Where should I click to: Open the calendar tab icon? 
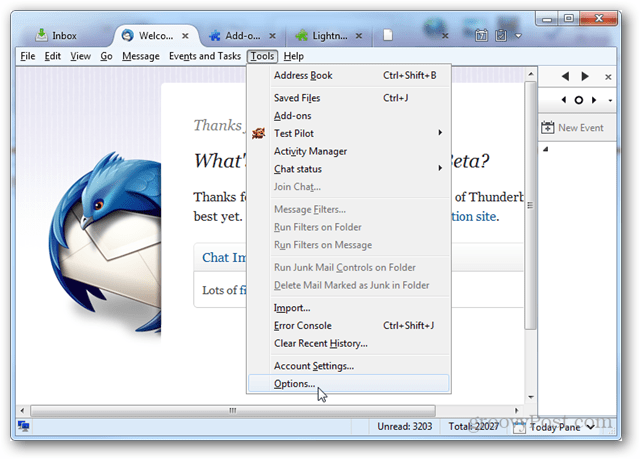point(481,35)
